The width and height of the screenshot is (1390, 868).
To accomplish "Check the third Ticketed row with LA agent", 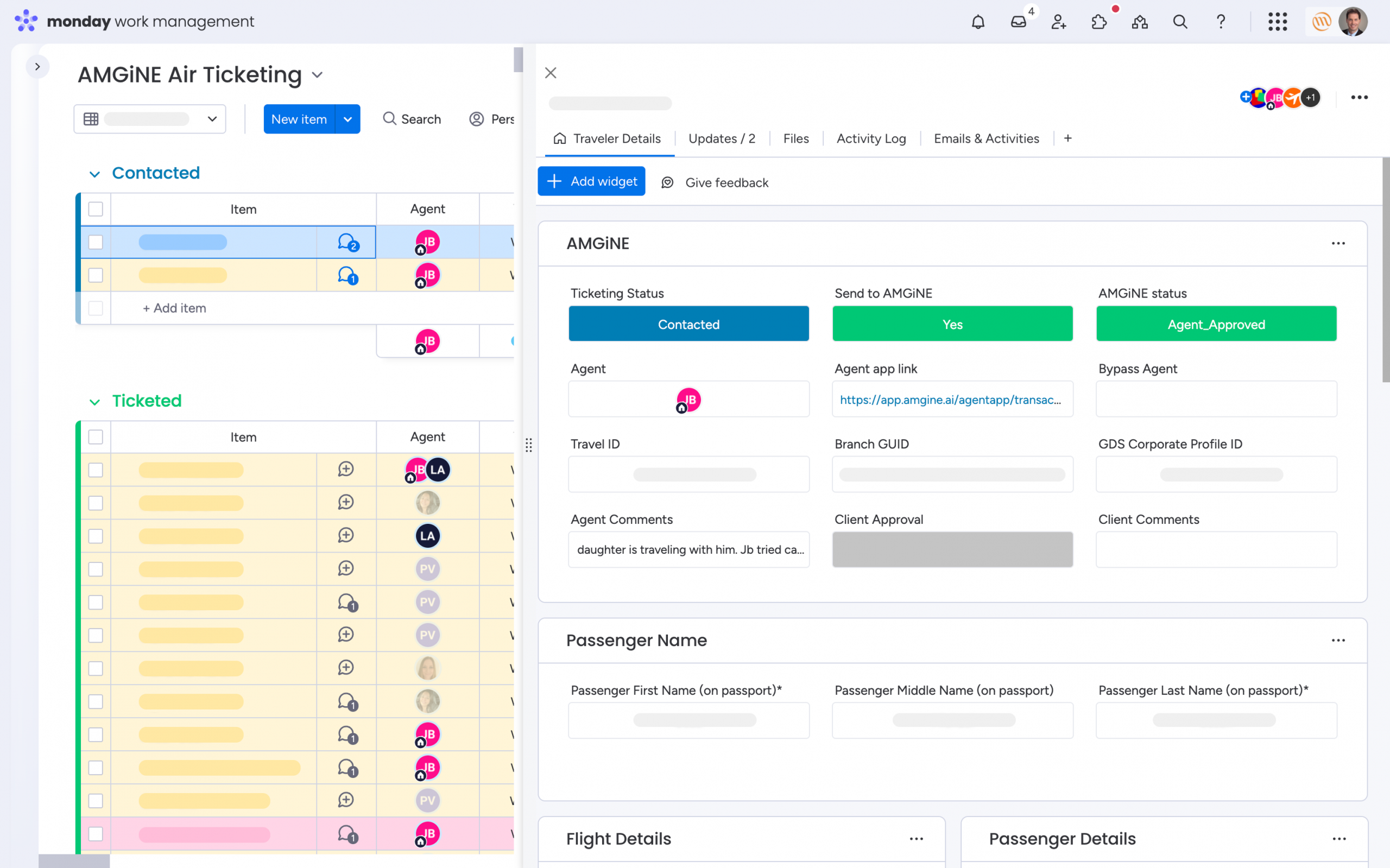I will click(96, 536).
